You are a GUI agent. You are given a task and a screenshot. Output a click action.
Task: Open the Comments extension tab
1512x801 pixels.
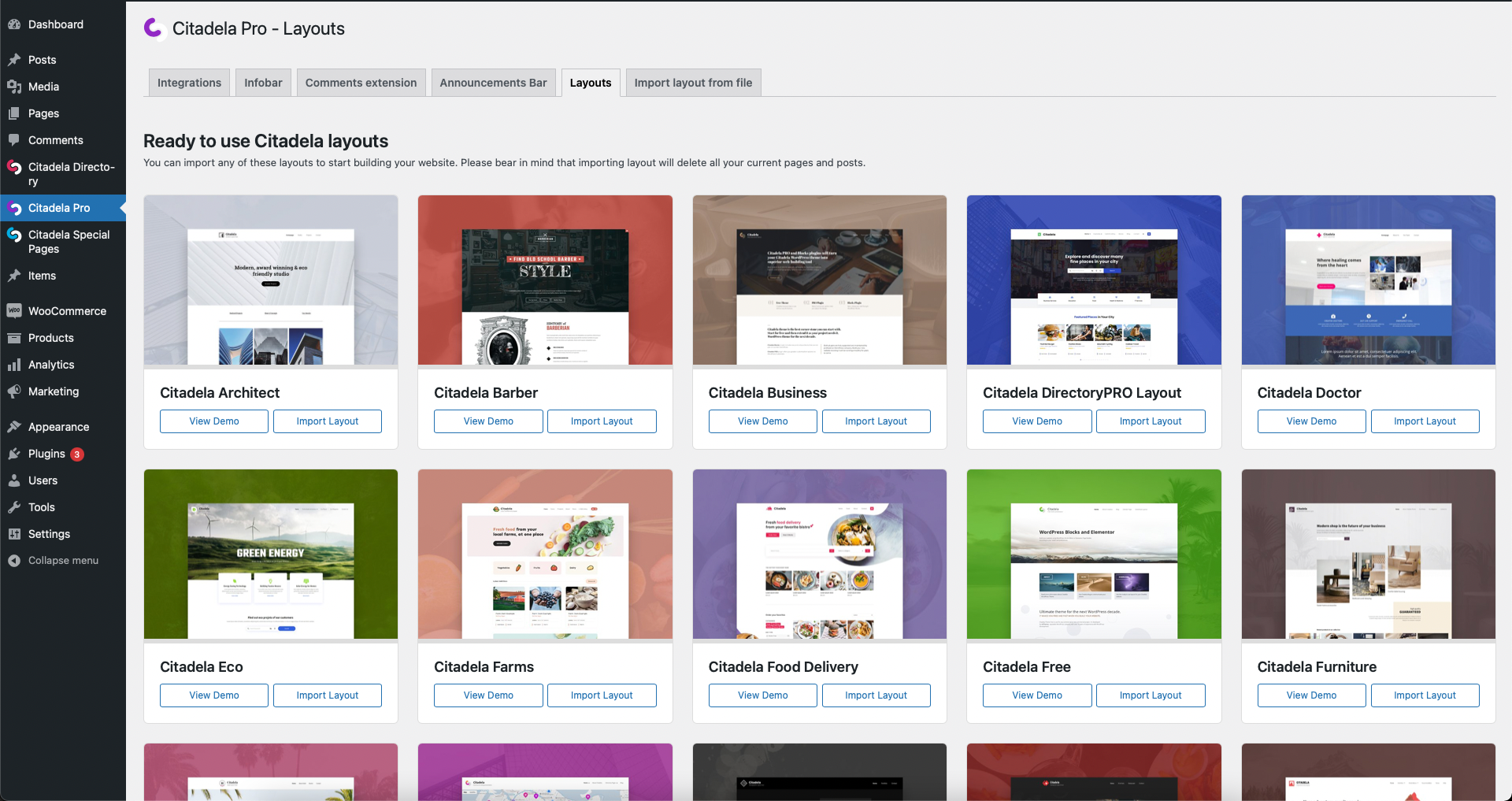pos(361,83)
